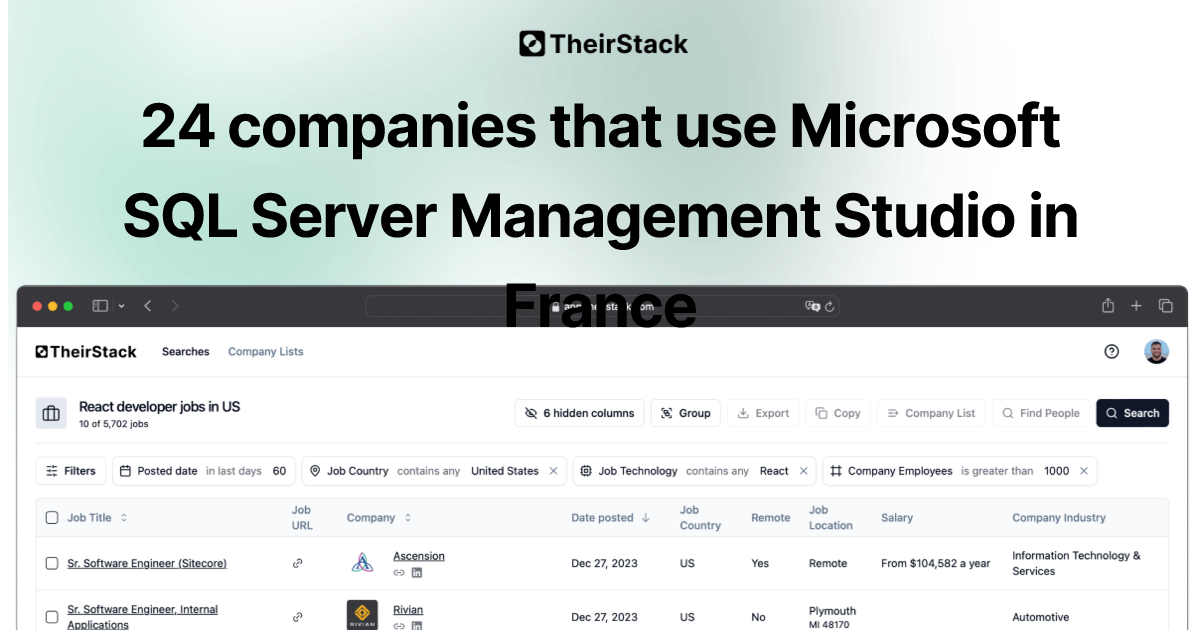The image size is (1200, 630).
Task: Click the Job Country column header
Action: click(x=700, y=518)
